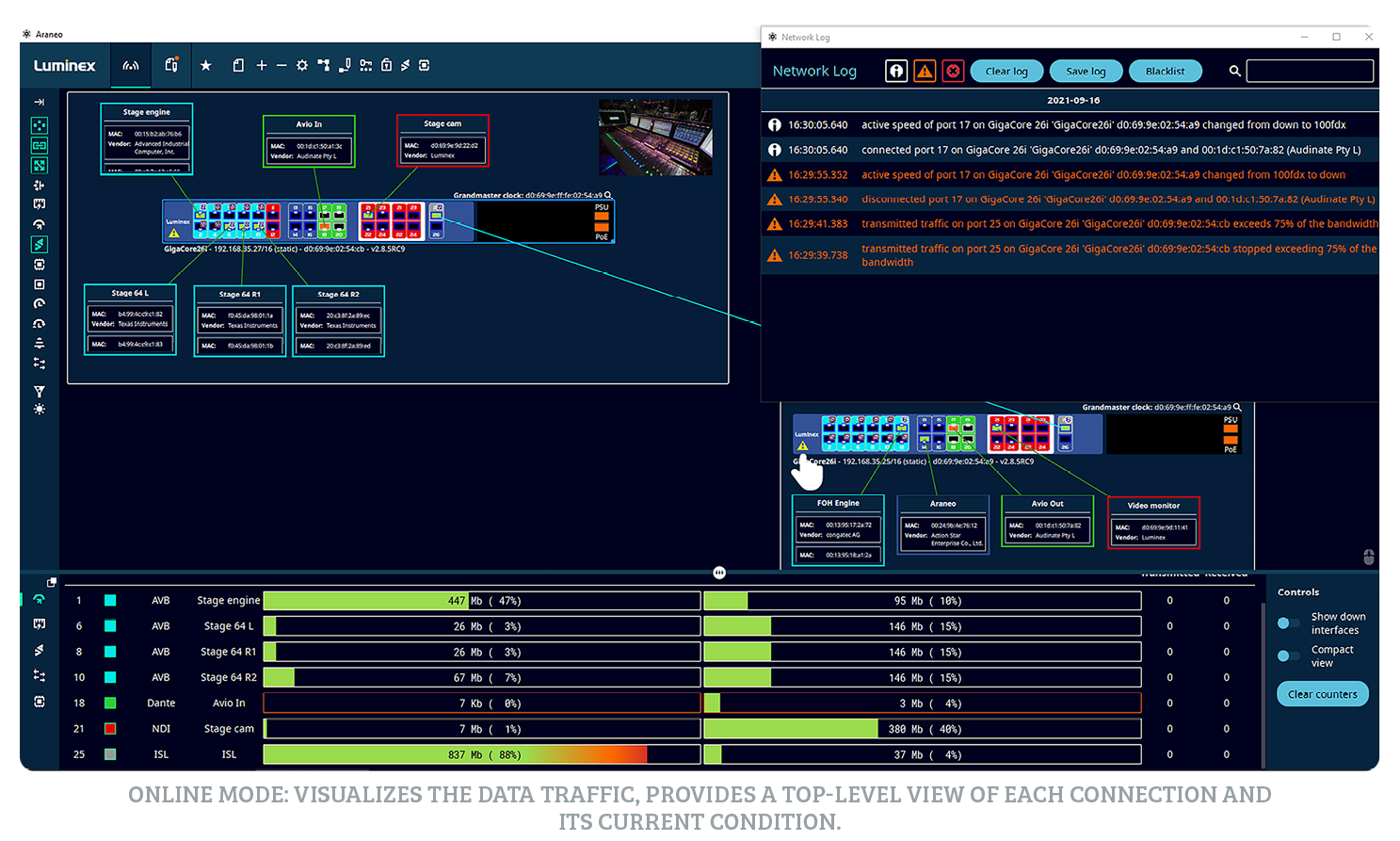Enable Show down interfaces switch
The height and width of the screenshot is (841, 1400).
(1288, 623)
